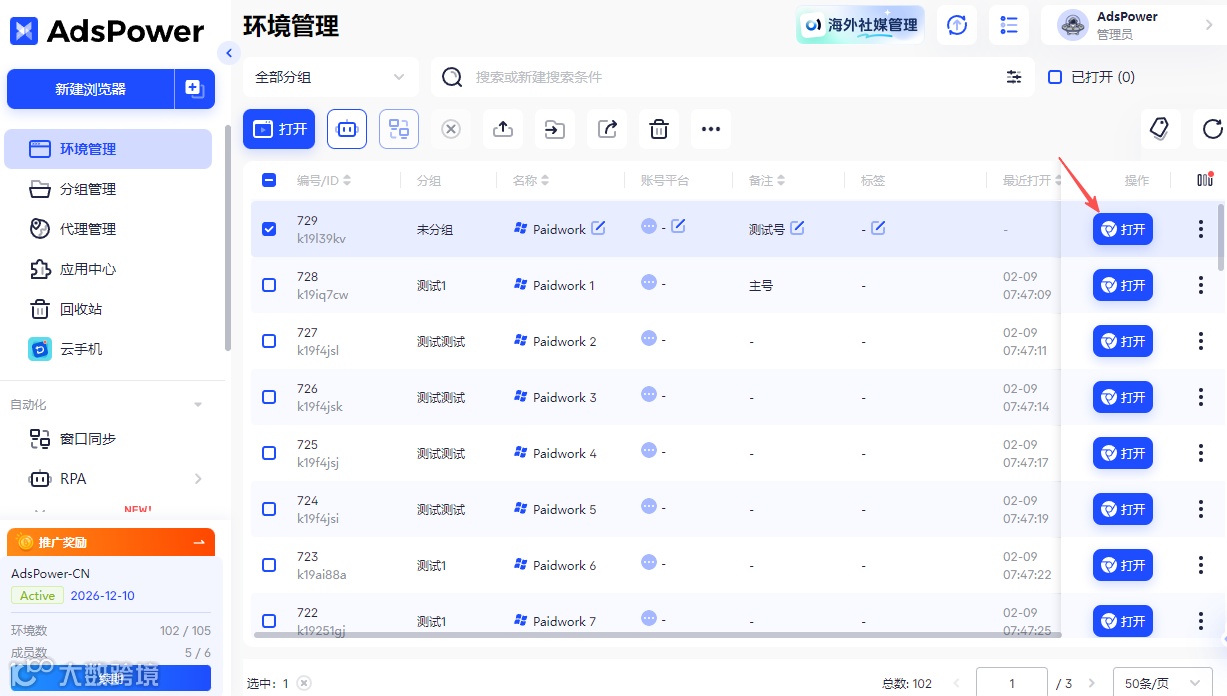Screen dimensions: 1227x696
Task: Open the browser for profile 727
Action: tap(1123, 341)
